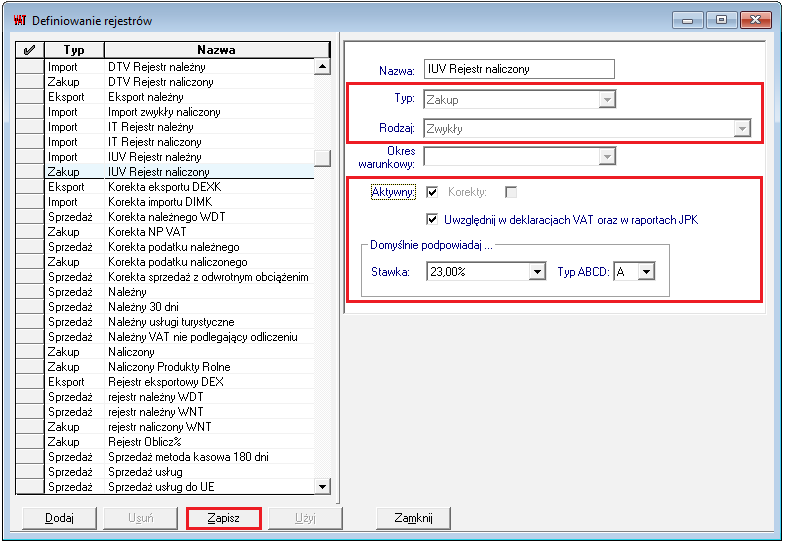The width and height of the screenshot is (786, 544).
Task: Expand the Stawka 23,00% dropdown
Action: [x=537, y=272]
